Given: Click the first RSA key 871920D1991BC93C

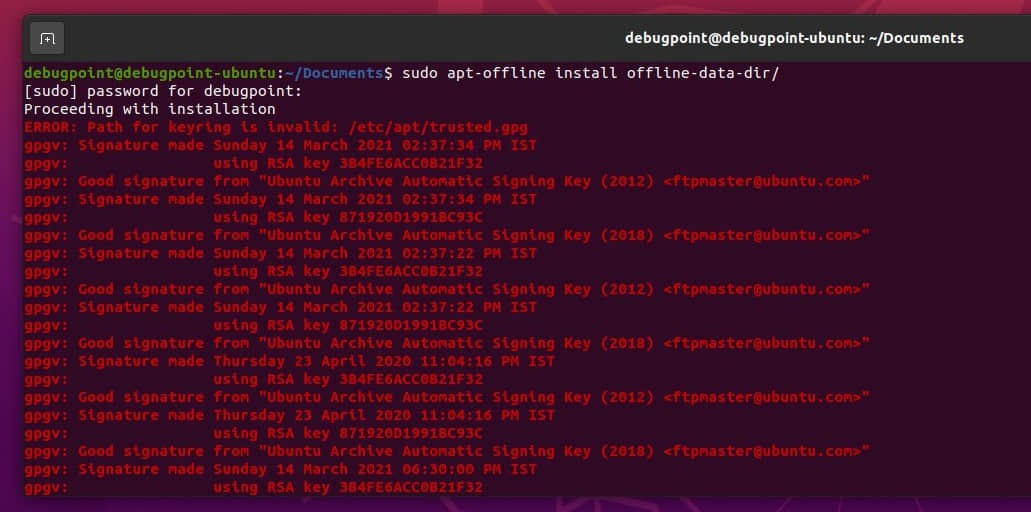Looking at the screenshot, I should 348,217.
